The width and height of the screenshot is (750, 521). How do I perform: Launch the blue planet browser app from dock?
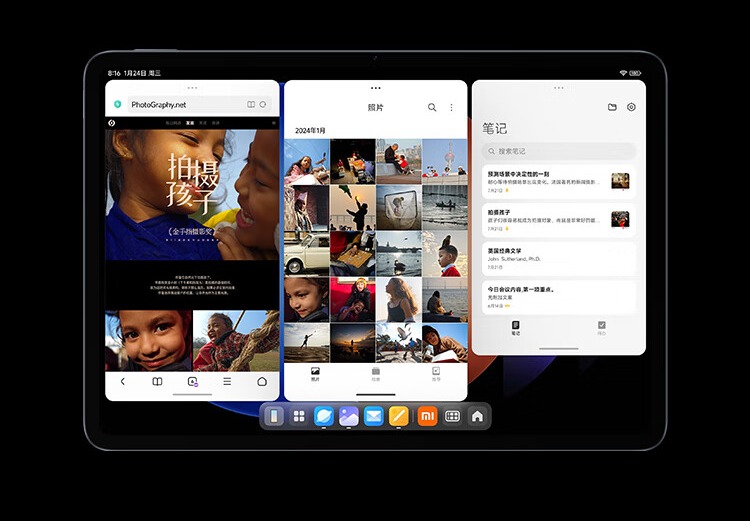pos(324,416)
